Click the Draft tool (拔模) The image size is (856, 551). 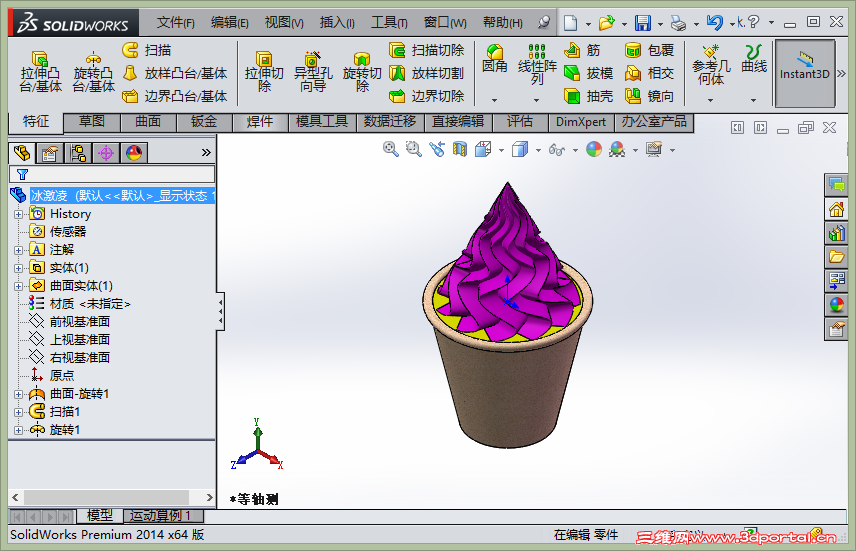588,73
